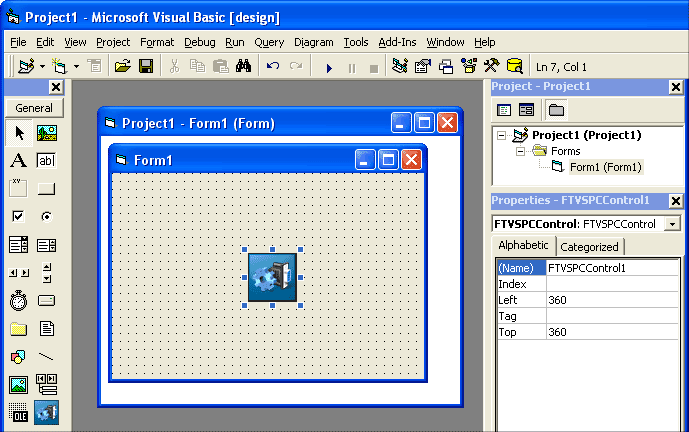Select the Frame control tool
The height and width of the screenshot is (432, 689).
[18, 189]
